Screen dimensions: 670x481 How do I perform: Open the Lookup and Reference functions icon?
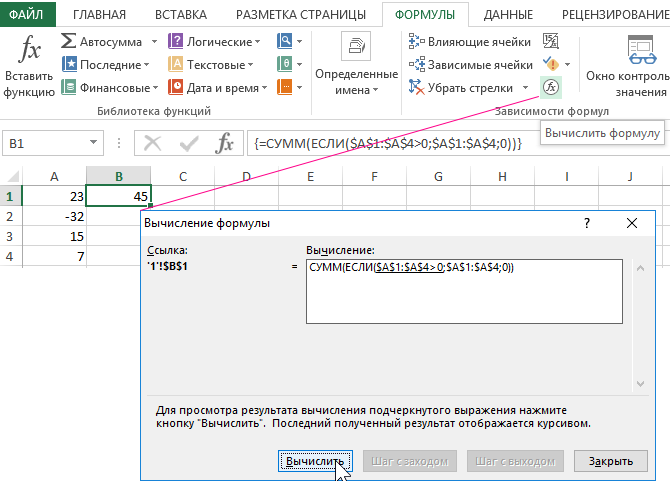[x=284, y=41]
